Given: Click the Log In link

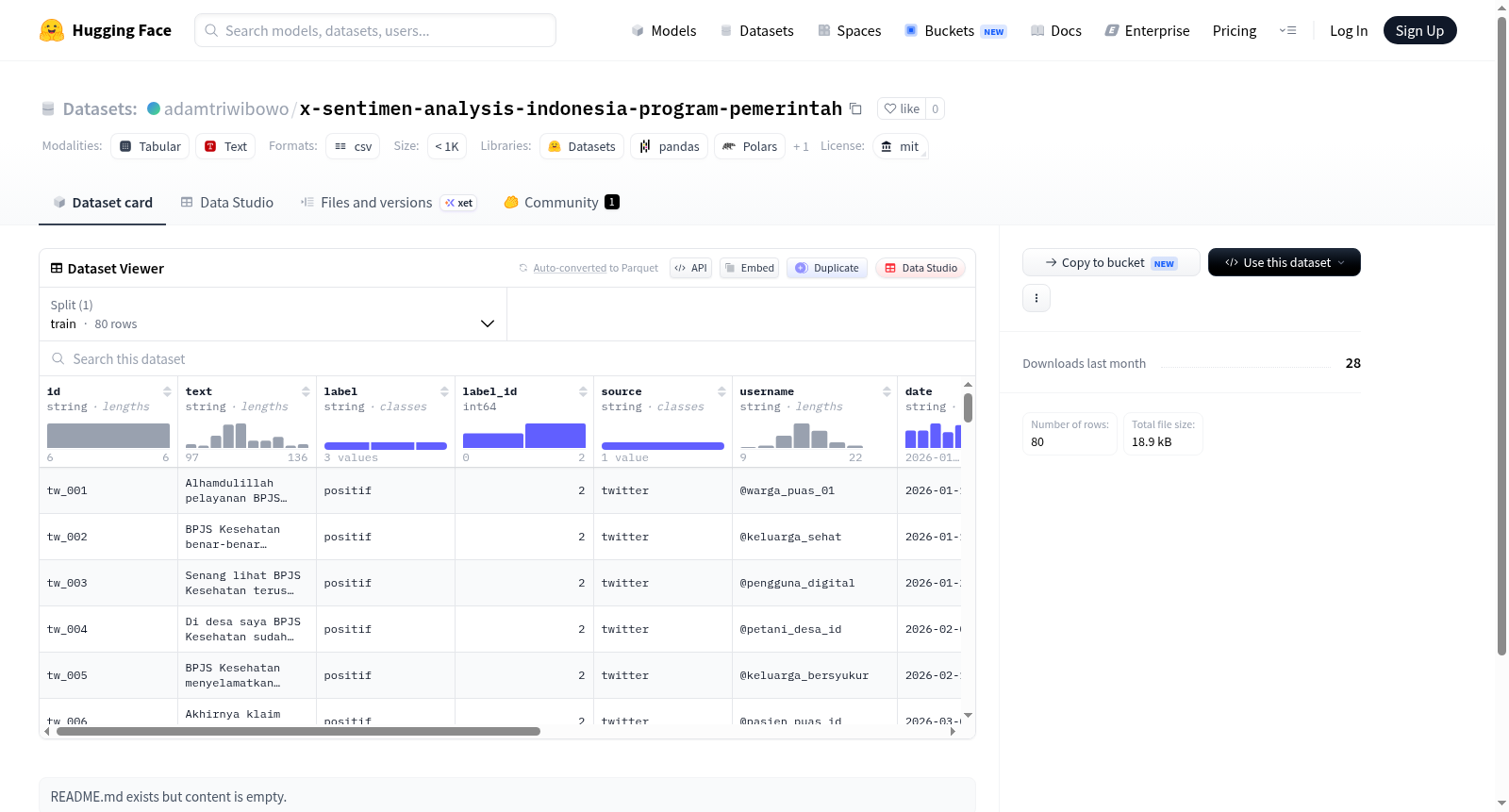Looking at the screenshot, I should click(x=1349, y=30).
